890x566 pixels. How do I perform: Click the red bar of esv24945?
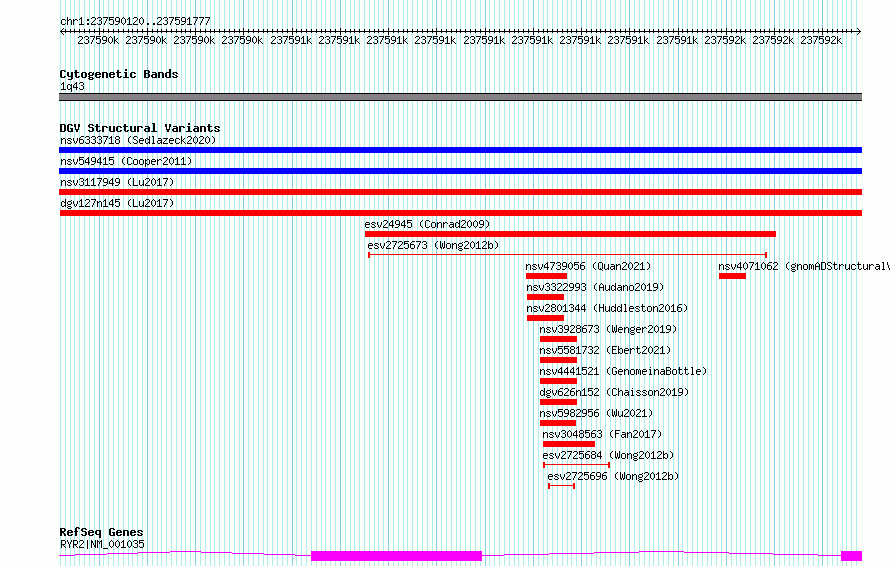[570, 234]
